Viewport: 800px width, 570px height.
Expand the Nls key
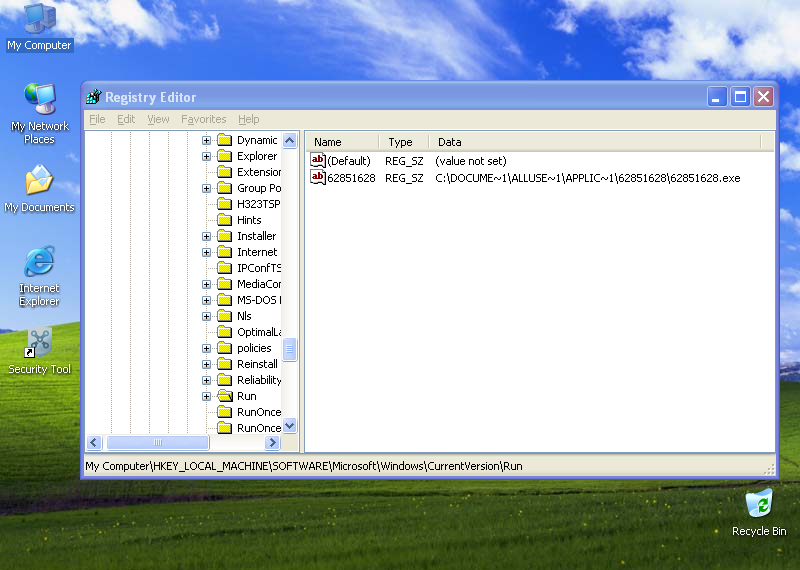point(206,316)
